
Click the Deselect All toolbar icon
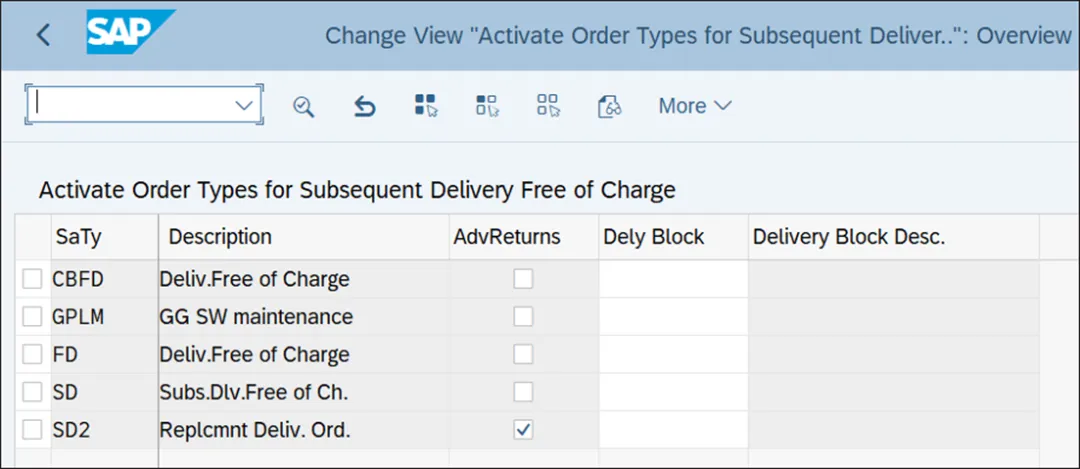[x=548, y=106]
